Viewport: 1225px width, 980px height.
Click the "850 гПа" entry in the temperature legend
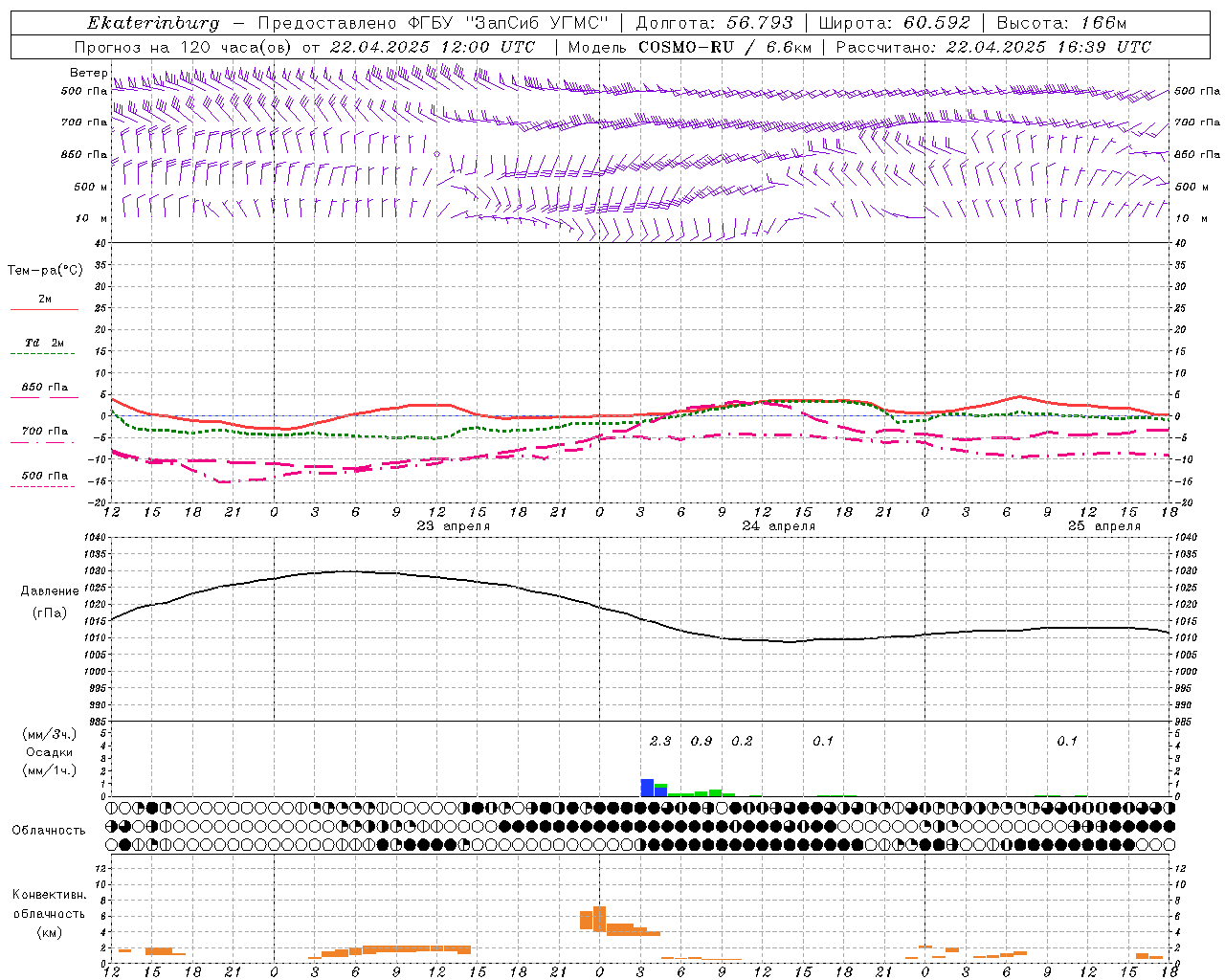[45, 388]
